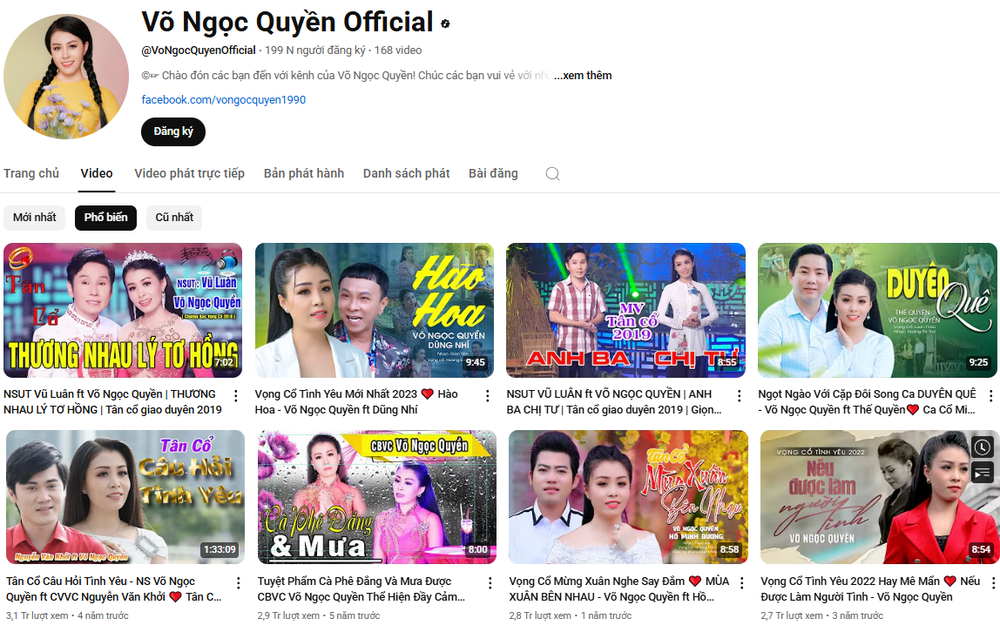
Task: Open Cà Phê Đắng & Mưa thumbnail
Action: 377,497
